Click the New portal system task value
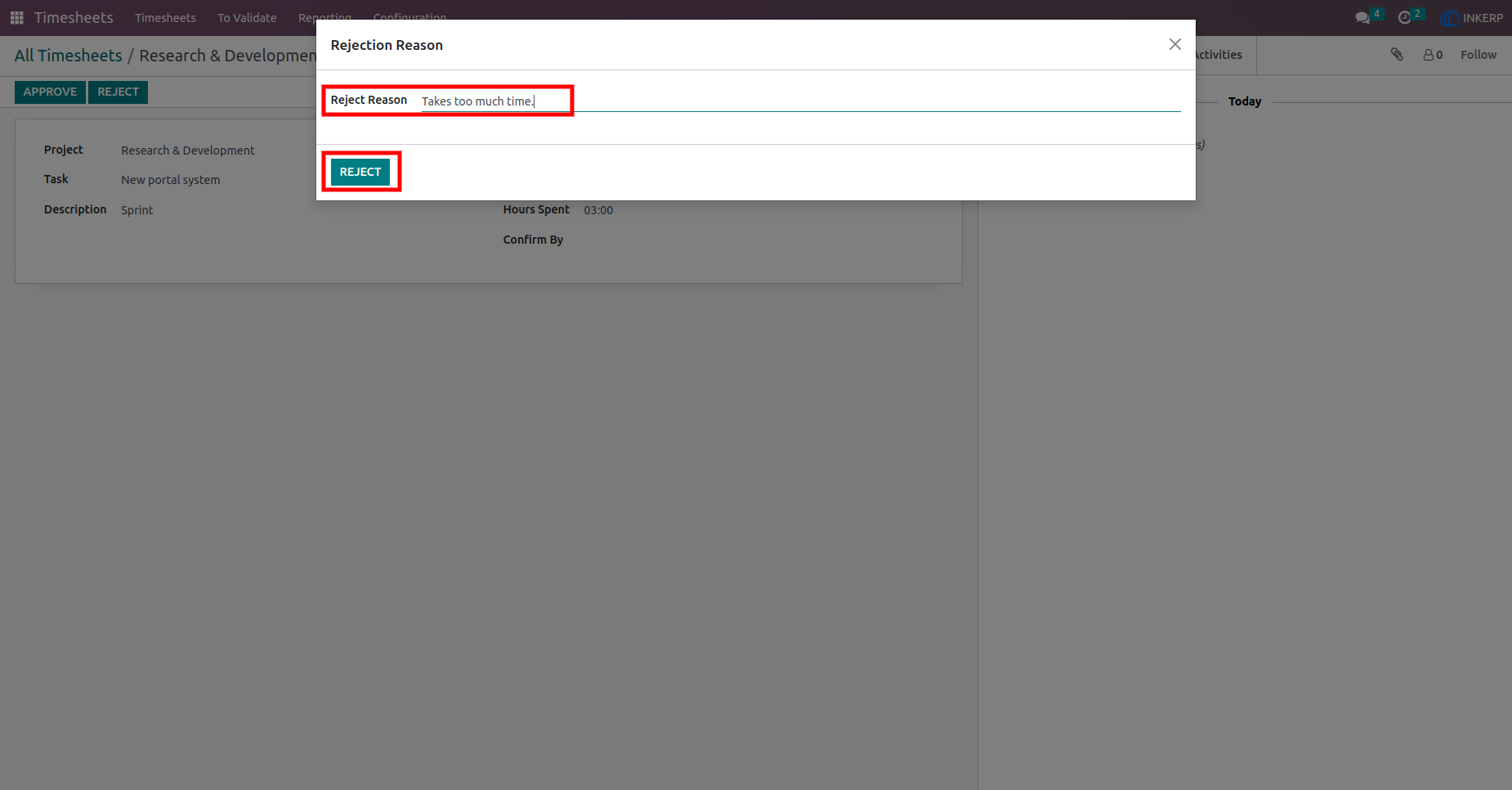This screenshot has width=1512, height=790. 171,180
